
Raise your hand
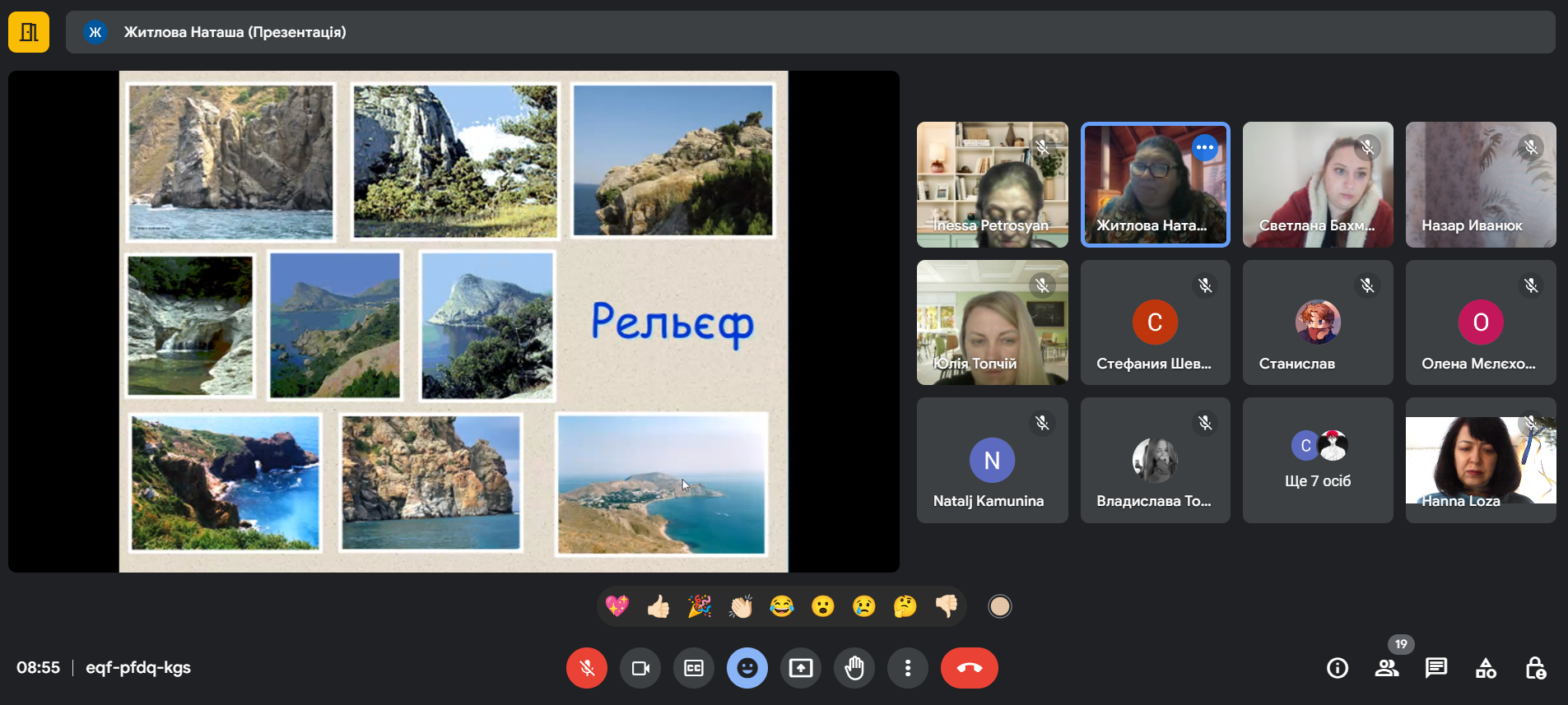pos(854,668)
